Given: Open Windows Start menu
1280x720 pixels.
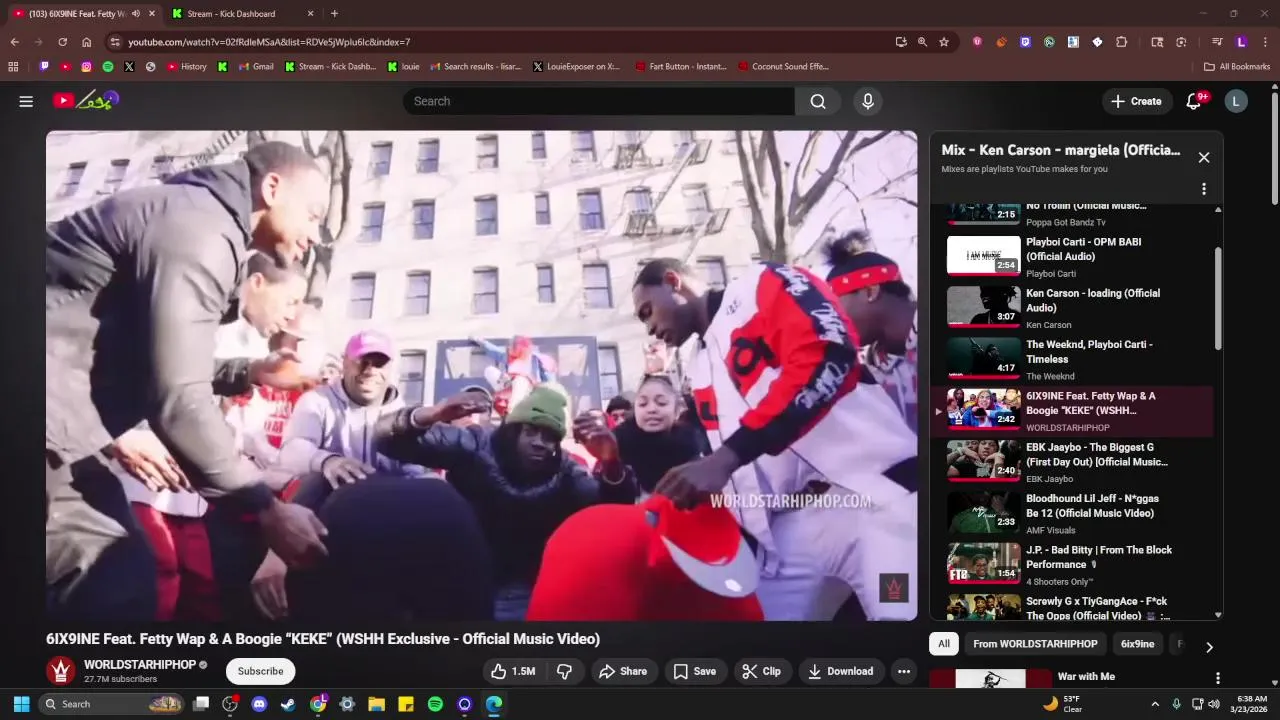Looking at the screenshot, I should pyautogui.click(x=21, y=704).
